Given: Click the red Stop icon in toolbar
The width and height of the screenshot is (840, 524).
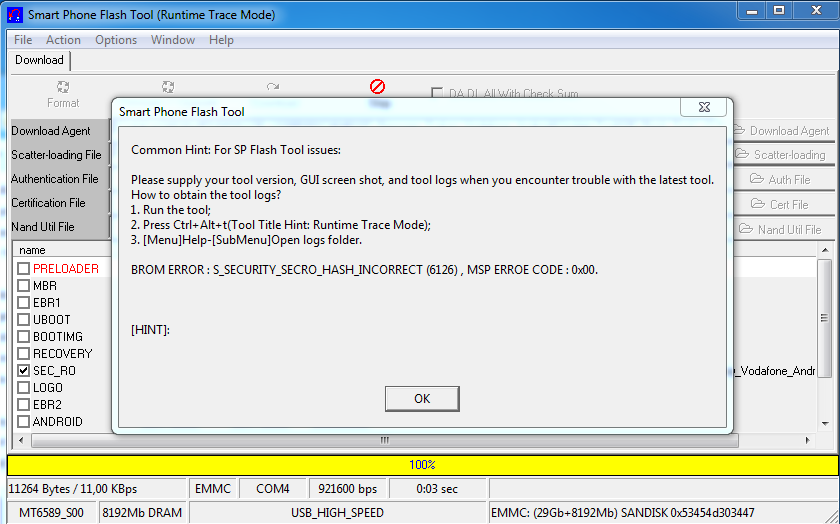Looking at the screenshot, I should [x=378, y=87].
